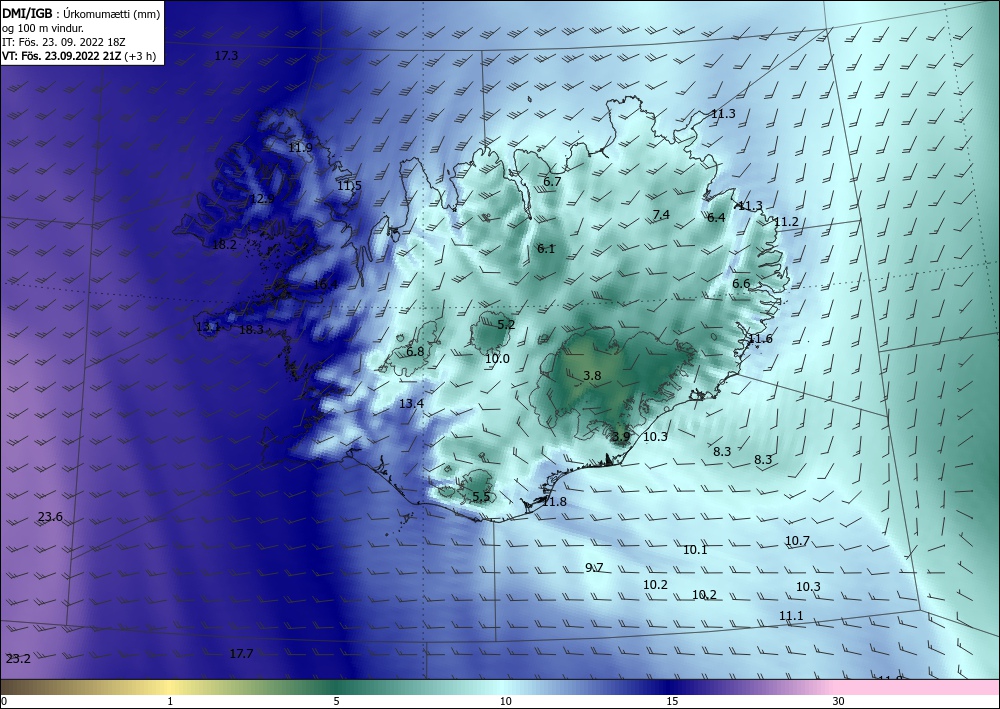Click the 10.0 value label

[497, 359]
